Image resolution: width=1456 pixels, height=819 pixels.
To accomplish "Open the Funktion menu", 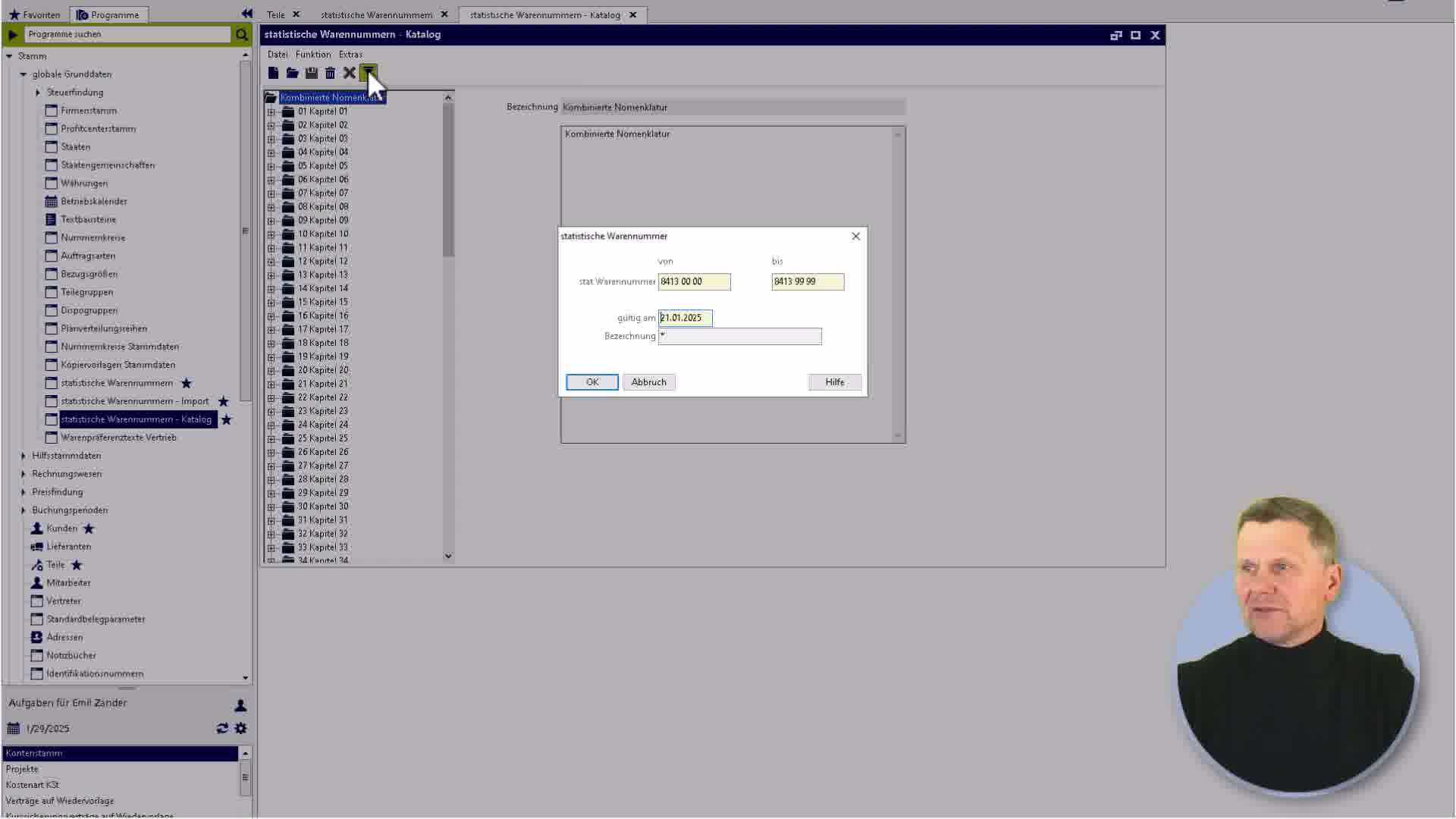I will [x=313, y=55].
